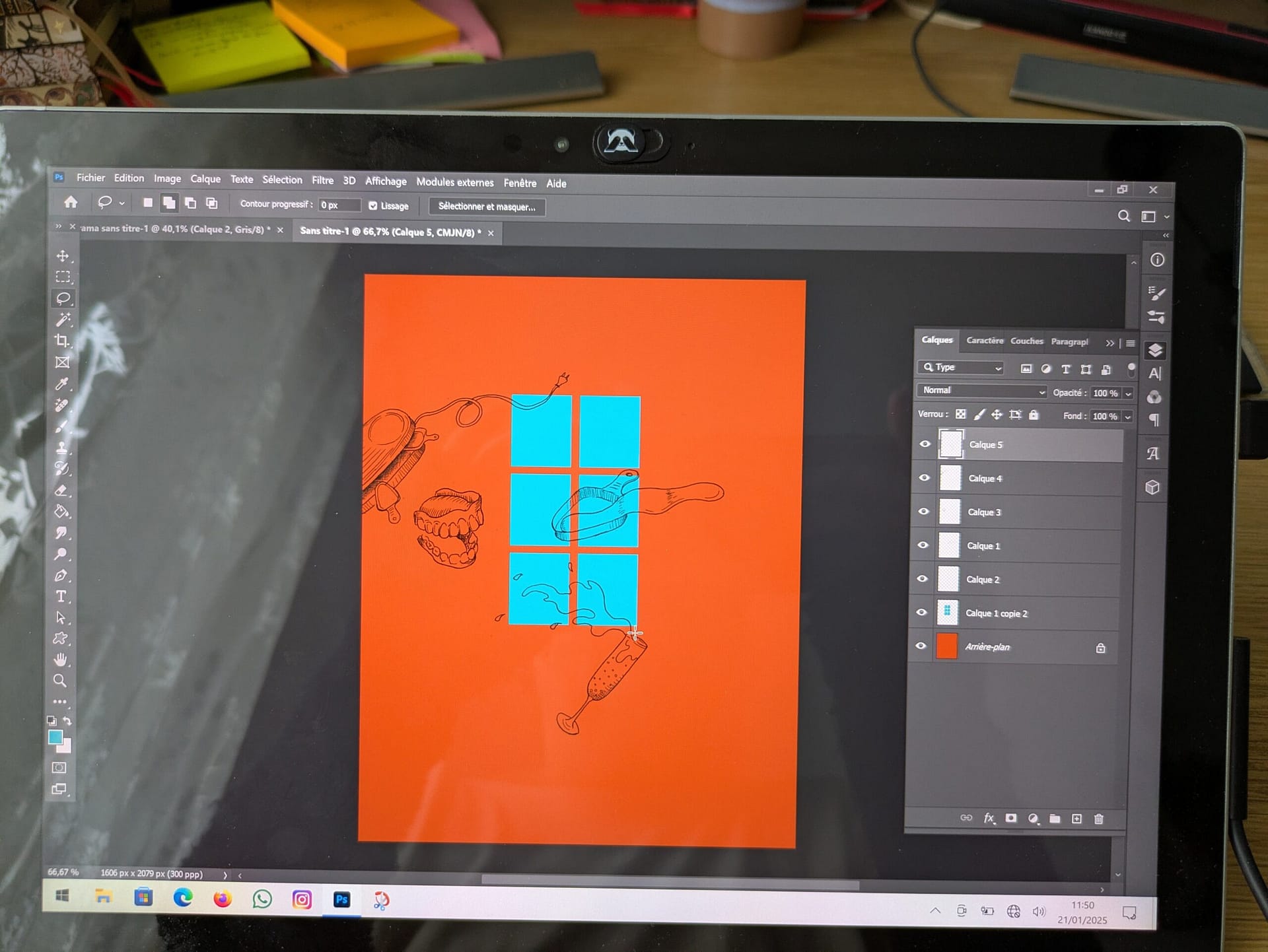
Task: Hide the Calque 1 layer
Action: [x=923, y=545]
